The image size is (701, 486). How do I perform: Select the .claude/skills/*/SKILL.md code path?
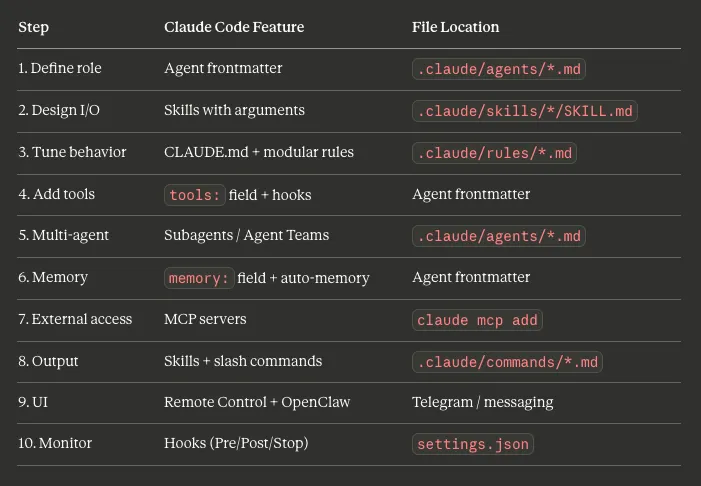(x=525, y=111)
